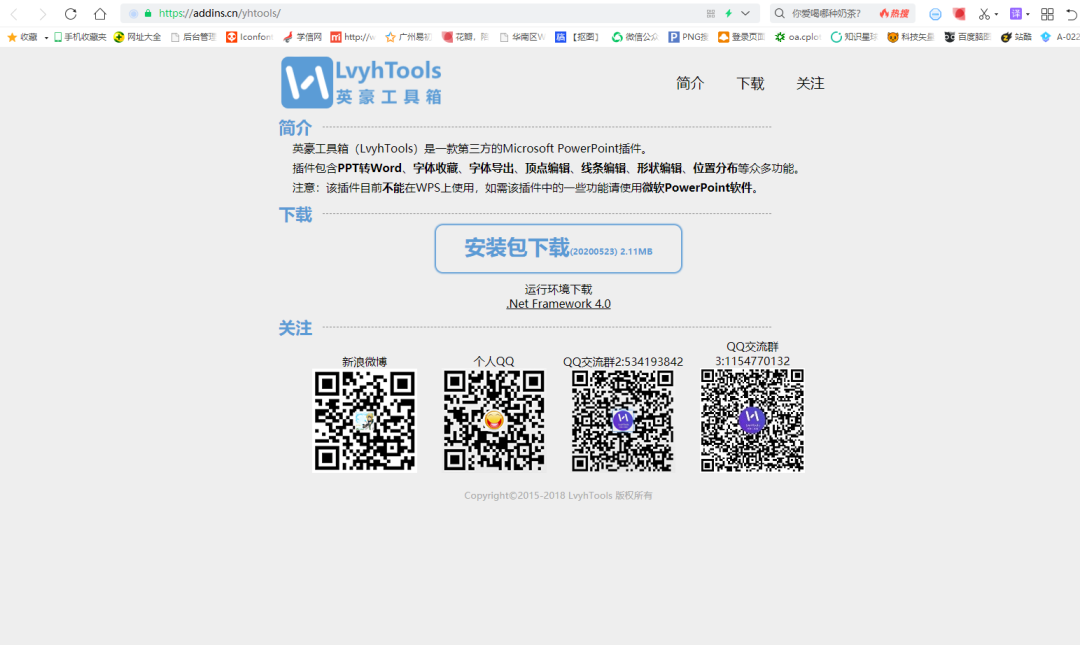1080x645 pixels.
Task: Click the QQ交流群3 QR code image
Action: pyautogui.click(x=752, y=421)
